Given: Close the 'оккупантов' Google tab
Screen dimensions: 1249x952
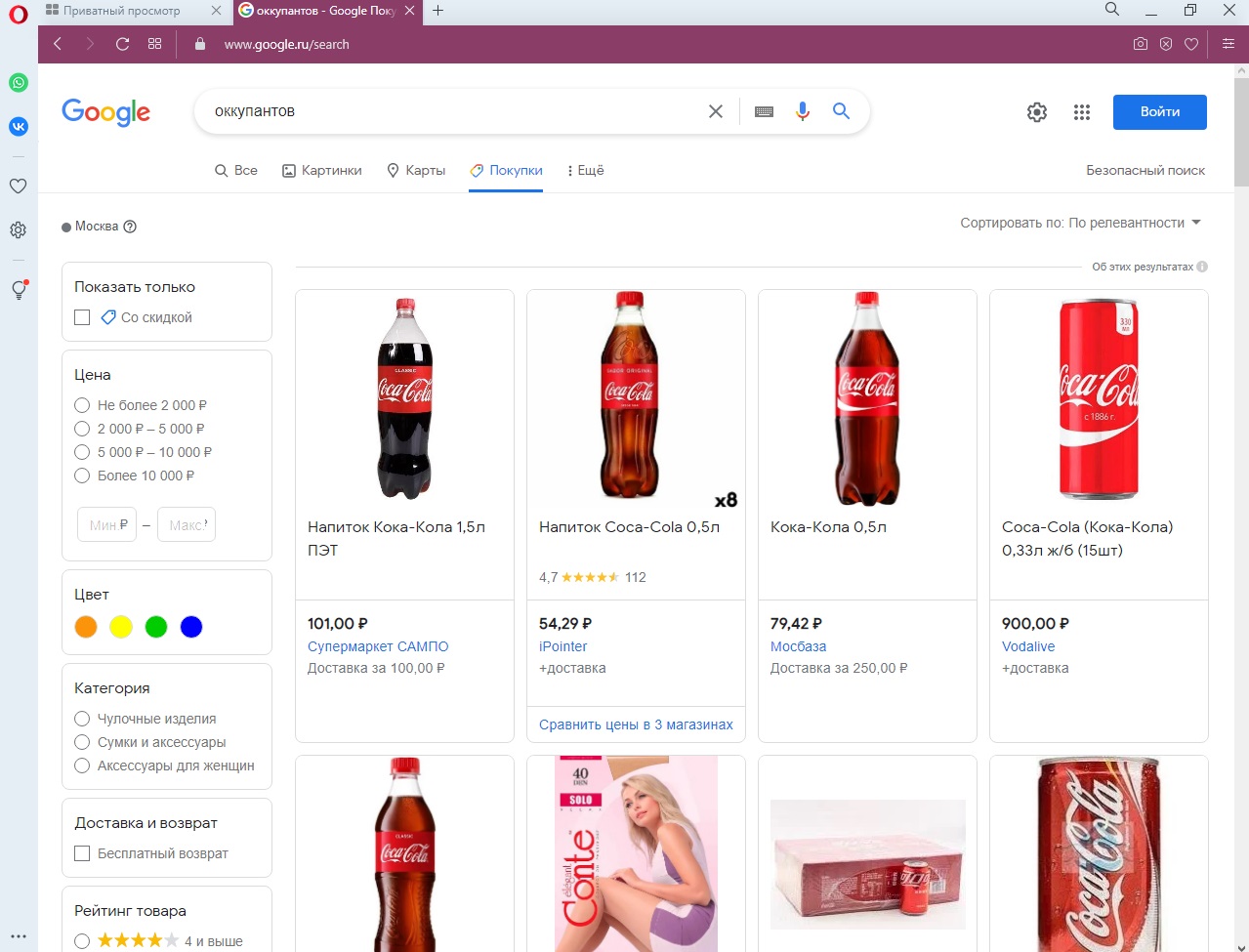Looking at the screenshot, I should coord(409,11).
